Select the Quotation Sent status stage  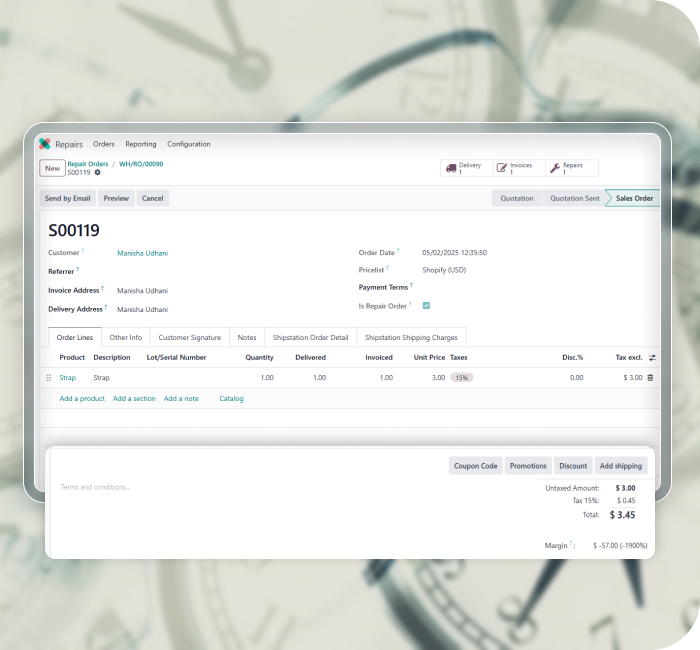point(575,198)
